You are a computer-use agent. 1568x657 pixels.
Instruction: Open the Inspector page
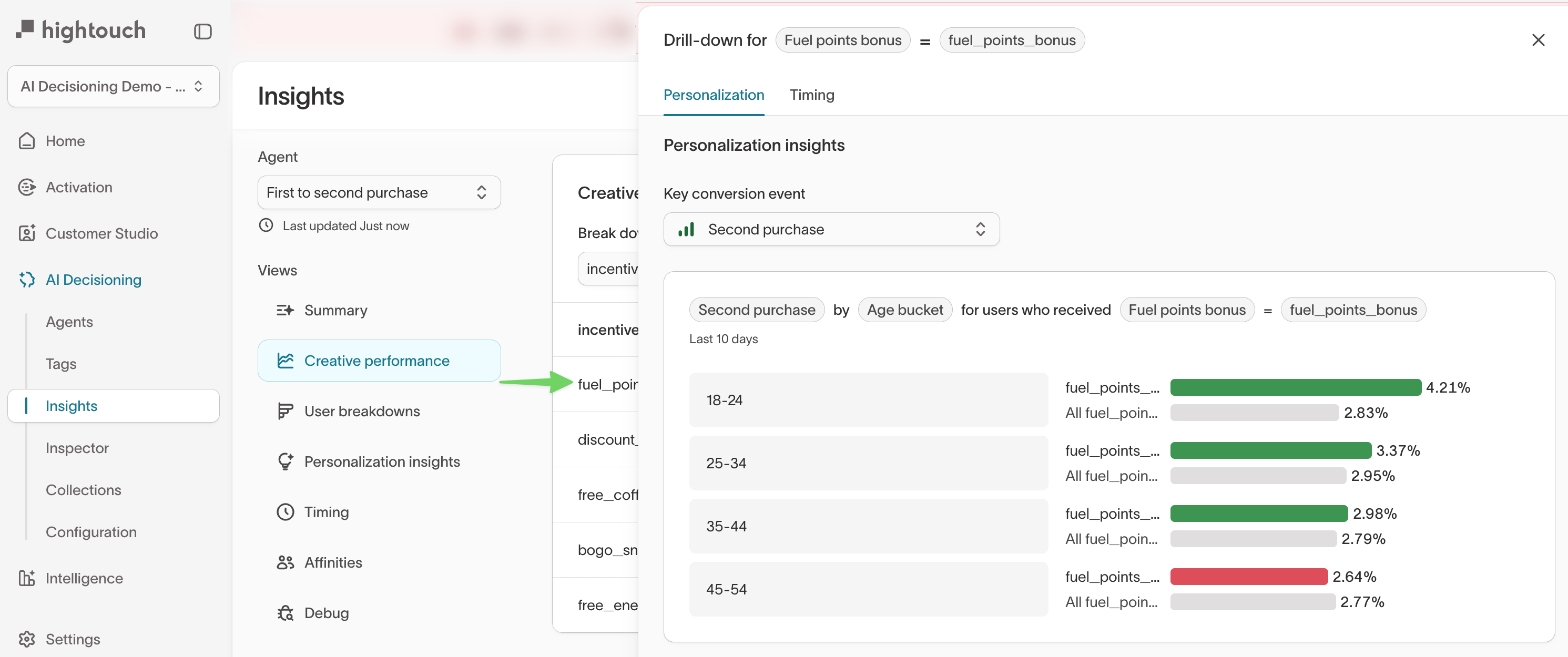[x=77, y=448]
